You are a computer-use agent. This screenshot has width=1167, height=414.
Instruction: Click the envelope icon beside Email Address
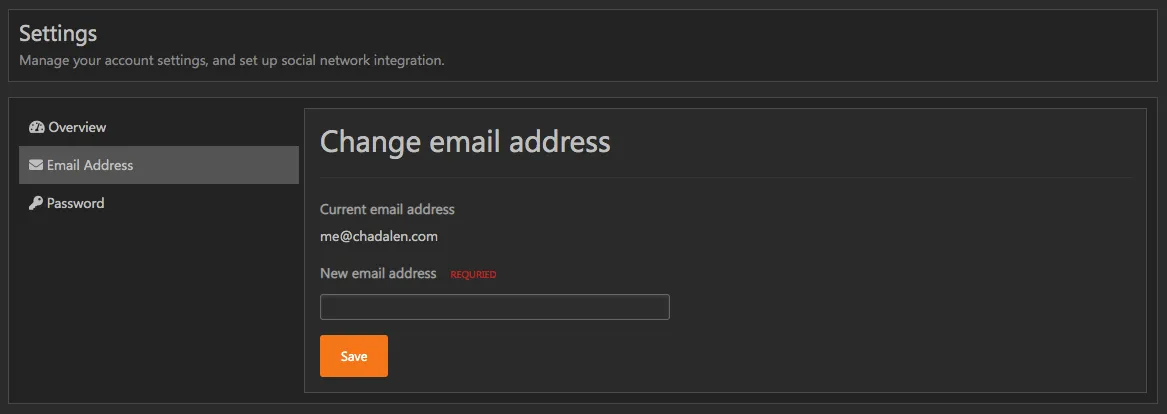pos(36,165)
